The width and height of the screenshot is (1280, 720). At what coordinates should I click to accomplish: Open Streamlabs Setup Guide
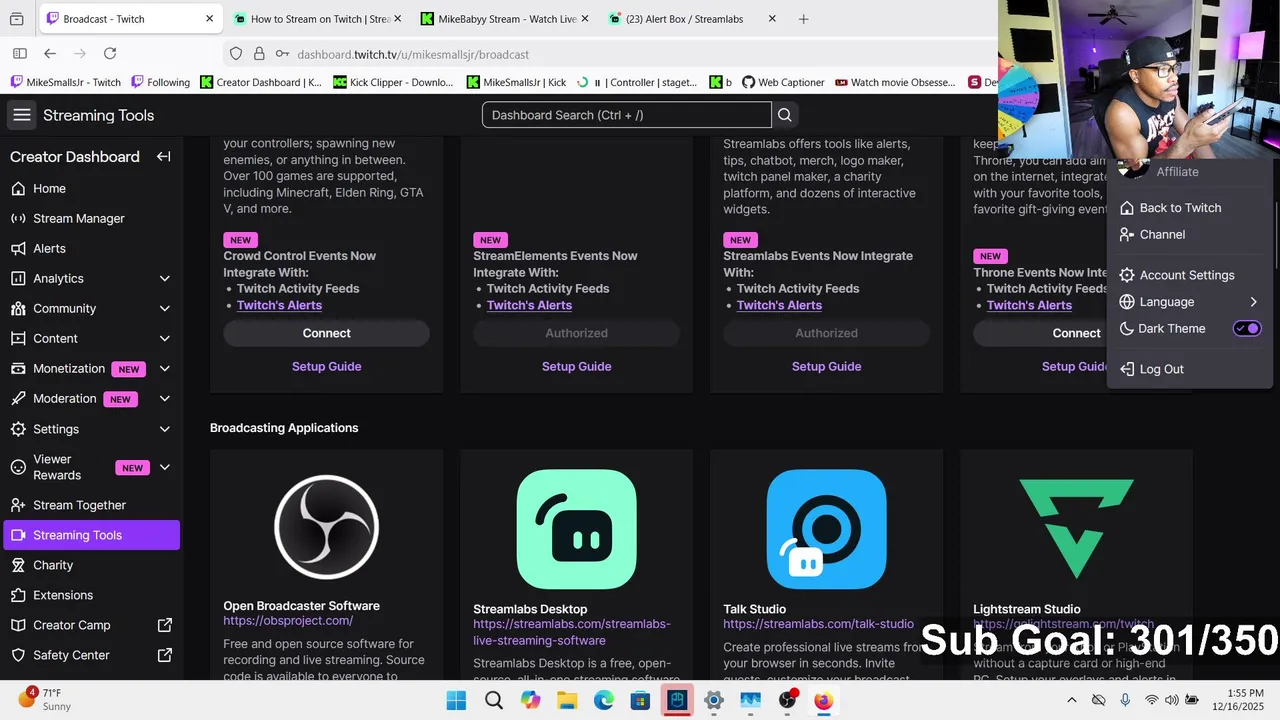click(x=826, y=366)
